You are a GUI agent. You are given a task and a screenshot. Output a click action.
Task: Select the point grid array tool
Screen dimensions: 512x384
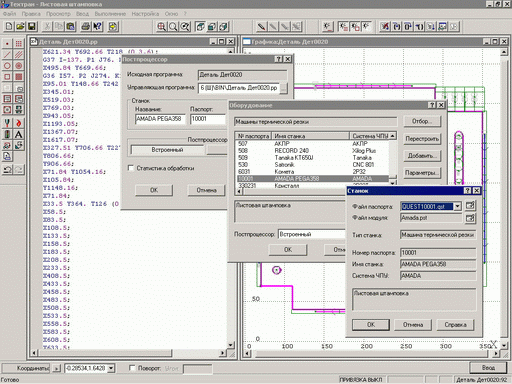(x=19, y=44)
